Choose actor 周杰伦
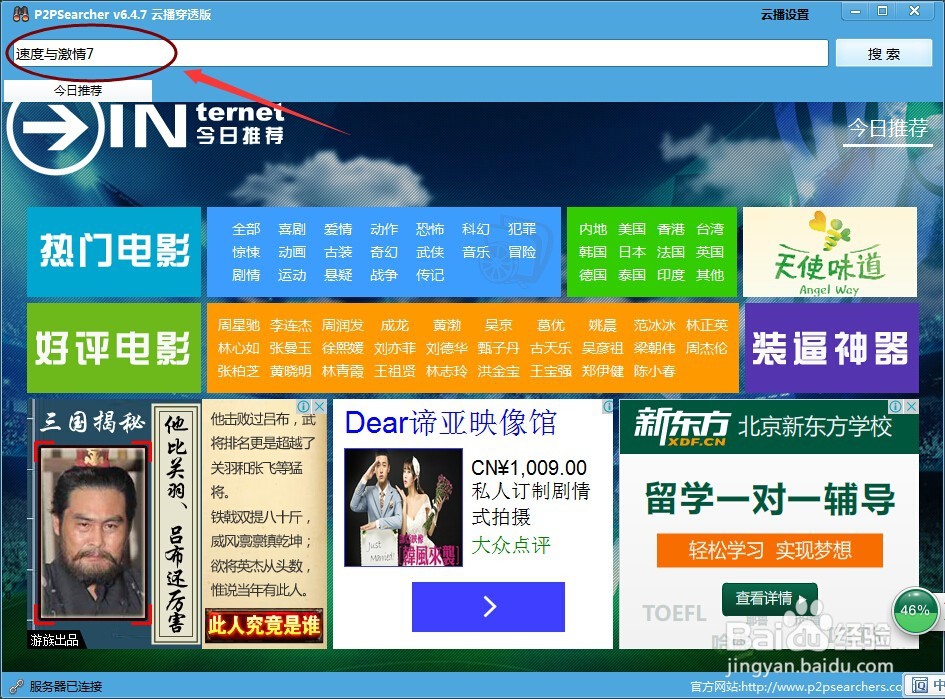The height and width of the screenshot is (699, 945). pos(706,348)
